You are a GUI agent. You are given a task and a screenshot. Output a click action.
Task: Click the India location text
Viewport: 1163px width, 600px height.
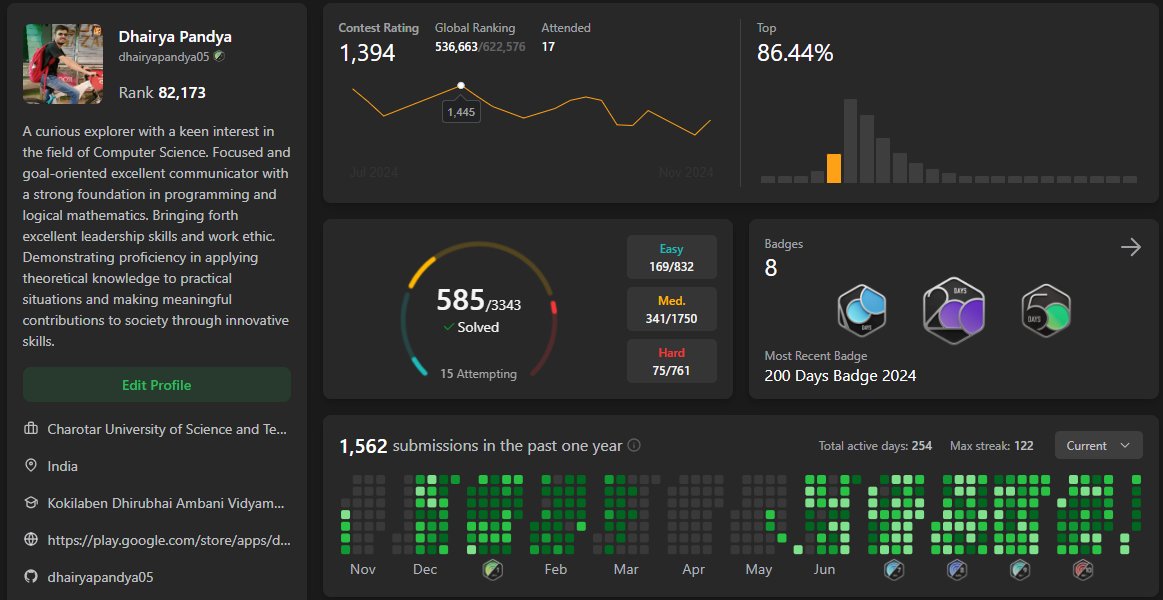(x=62, y=466)
